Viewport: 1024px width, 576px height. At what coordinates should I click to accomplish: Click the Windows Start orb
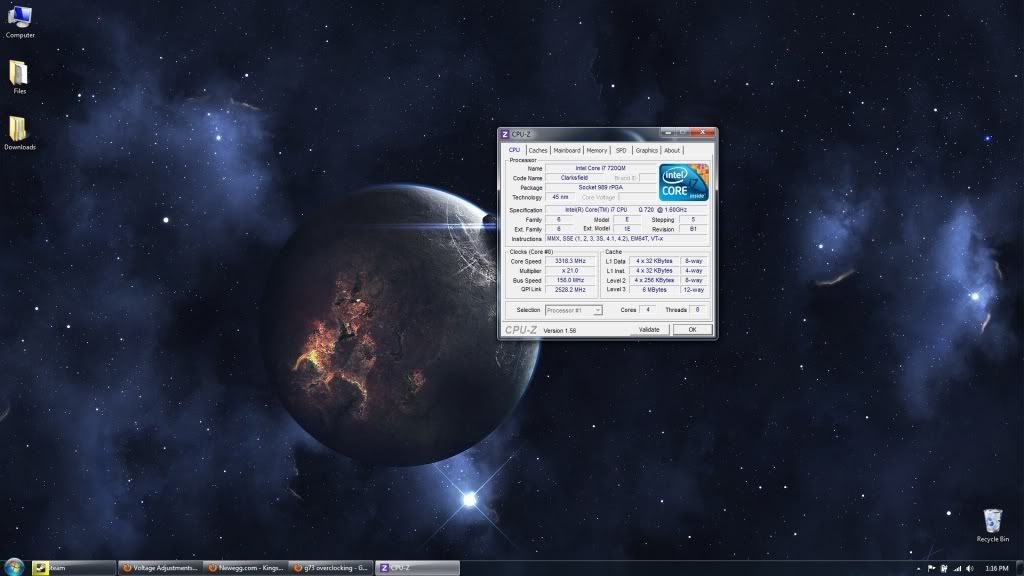13,567
